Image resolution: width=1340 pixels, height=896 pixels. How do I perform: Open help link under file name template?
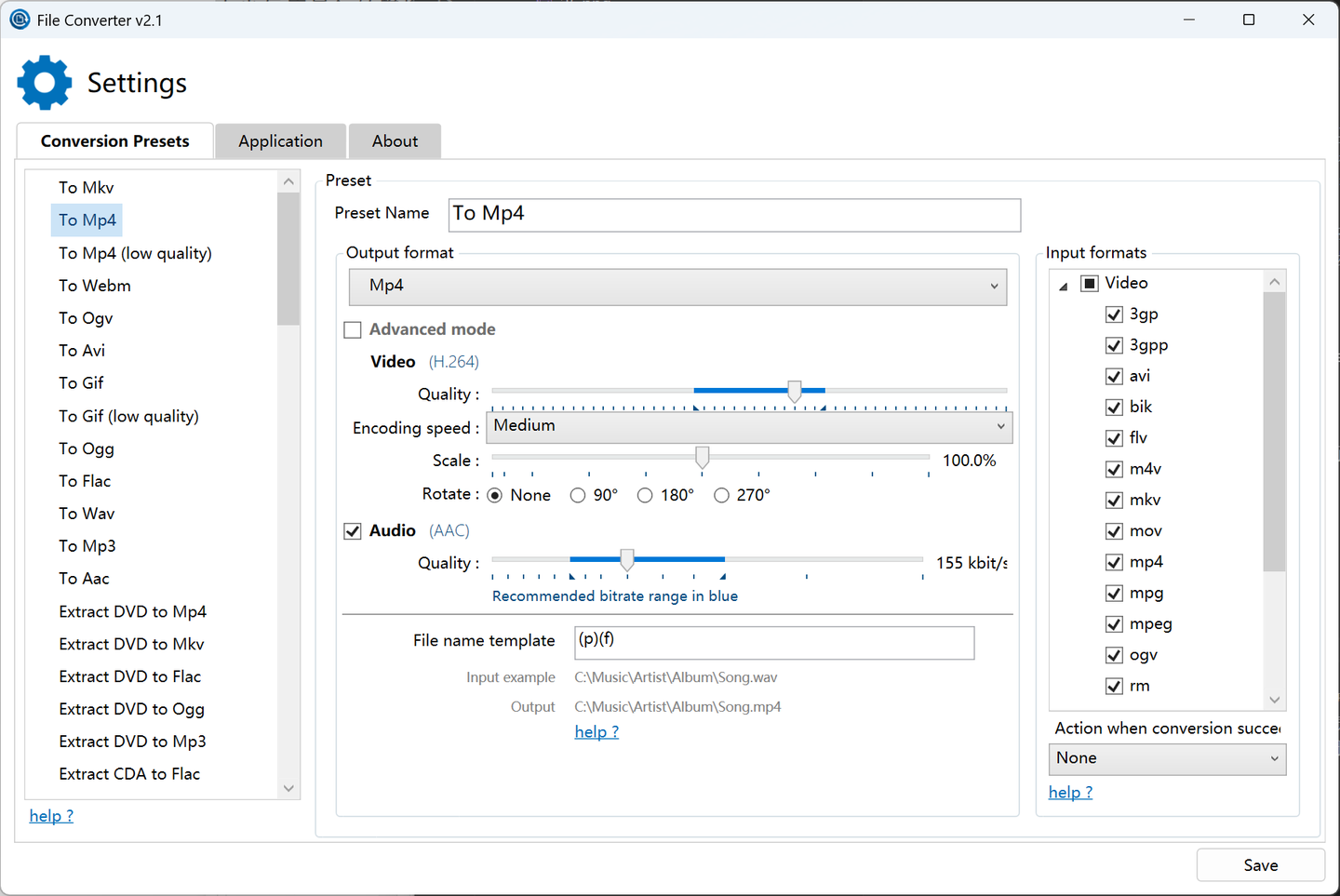click(596, 732)
